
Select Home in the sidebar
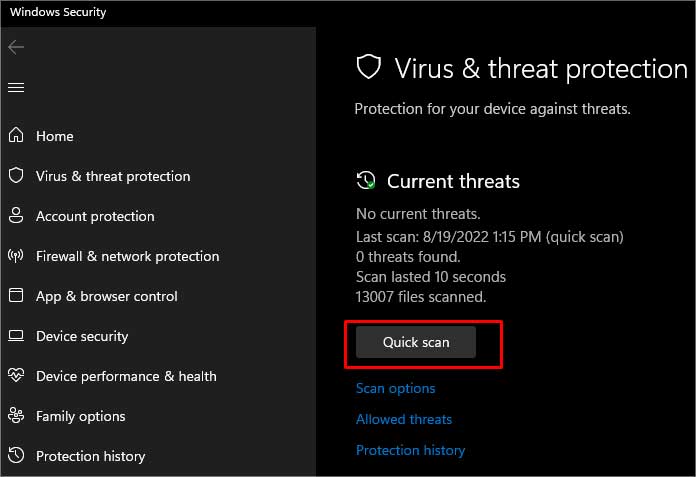(x=55, y=136)
